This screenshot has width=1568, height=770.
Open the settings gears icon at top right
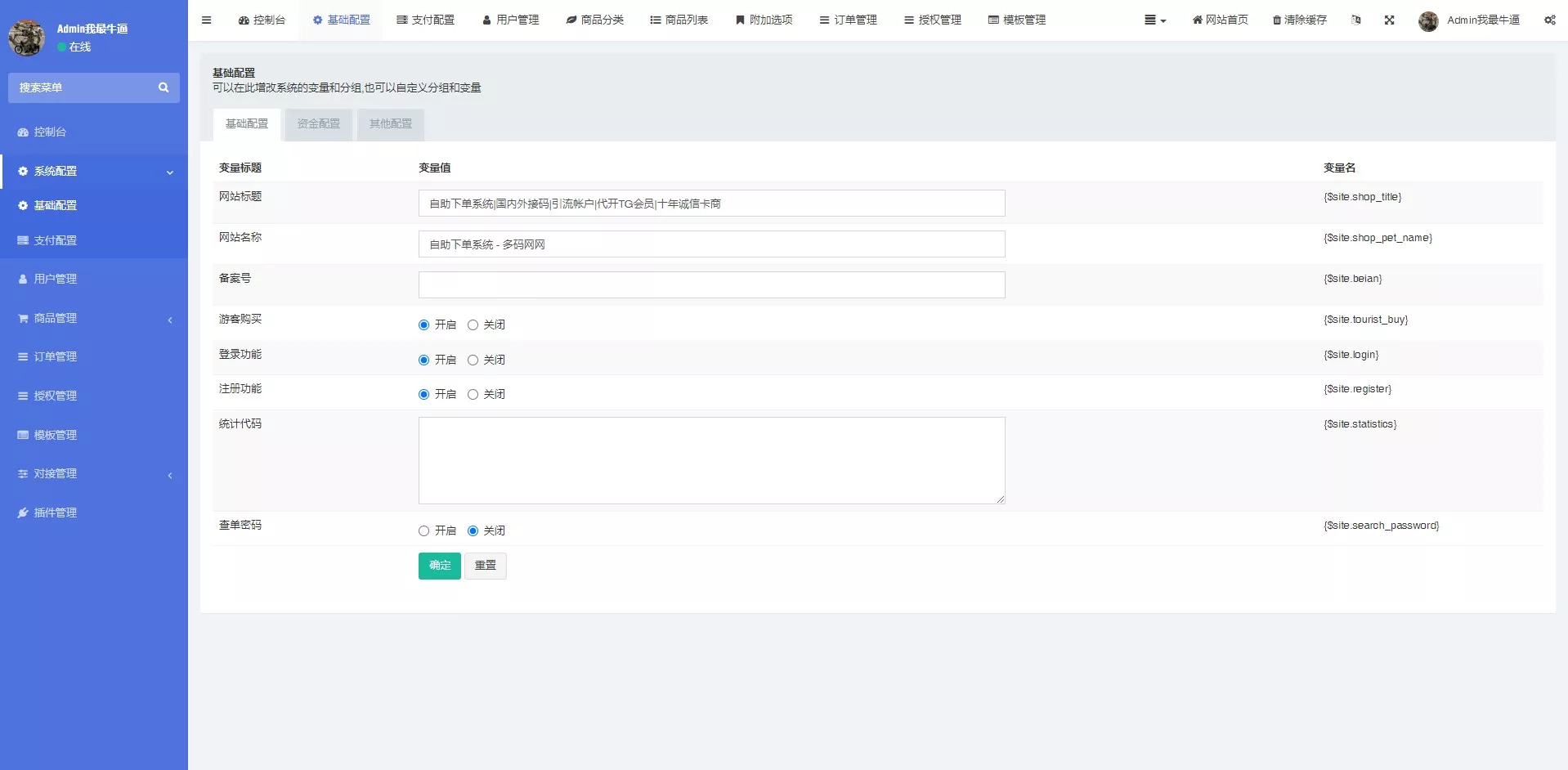(1549, 20)
